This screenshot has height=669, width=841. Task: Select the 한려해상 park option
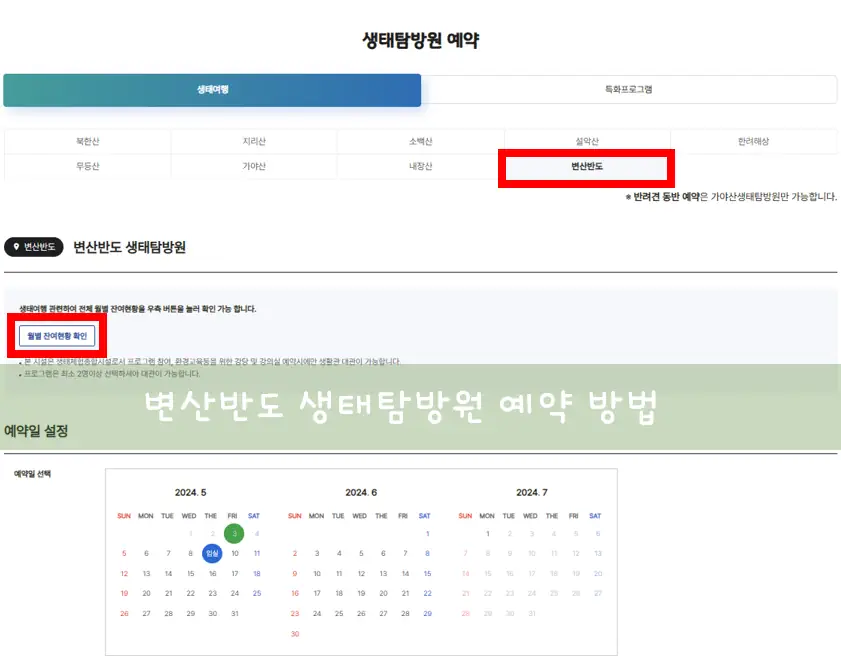[754, 141]
